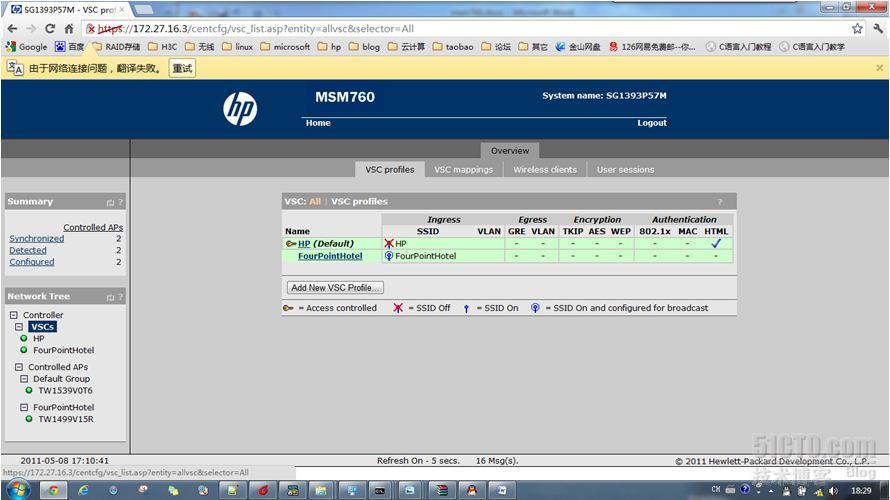Select VSCs in the Network Tree
This screenshot has height=500, width=890.
(43, 327)
